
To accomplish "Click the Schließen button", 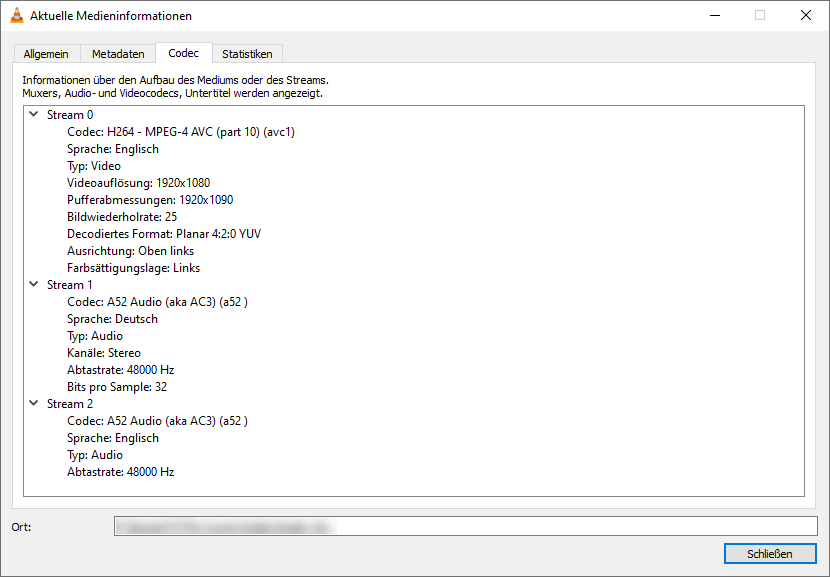I will (770, 554).
